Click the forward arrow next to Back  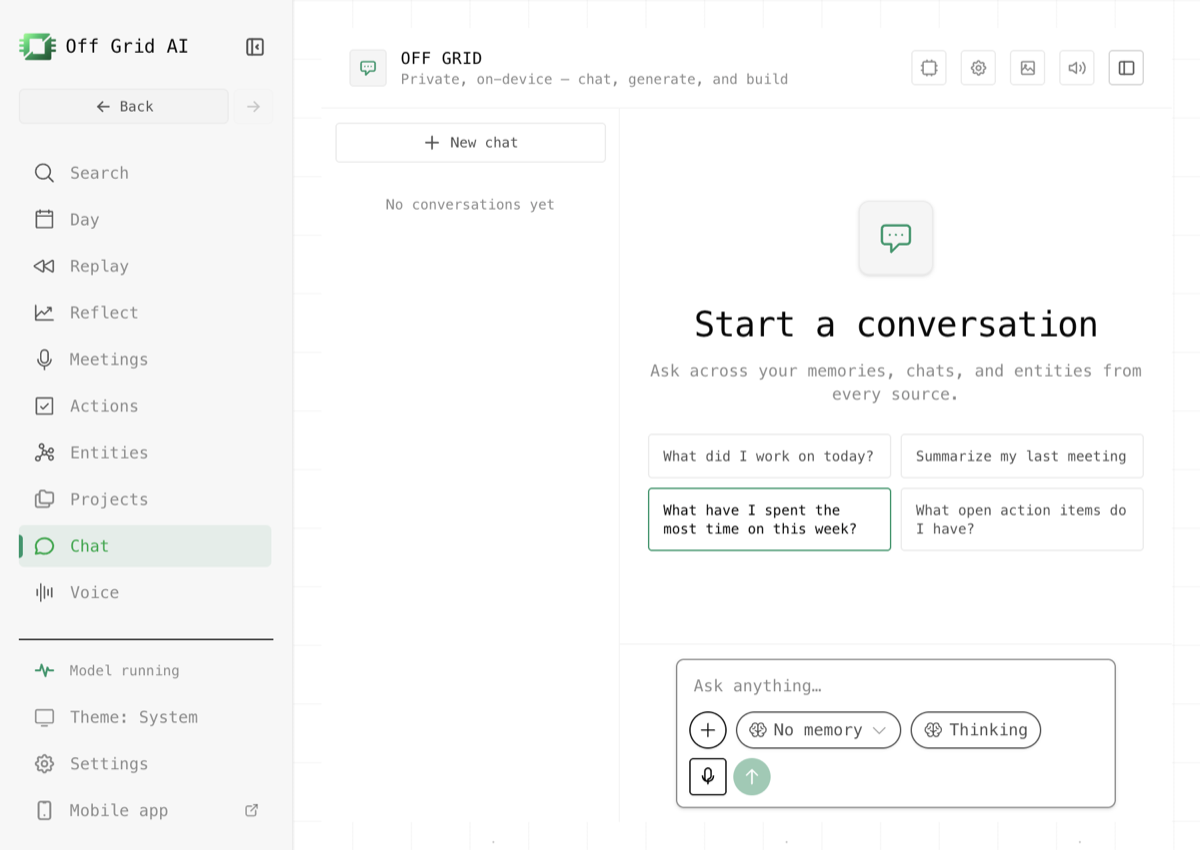pos(254,107)
